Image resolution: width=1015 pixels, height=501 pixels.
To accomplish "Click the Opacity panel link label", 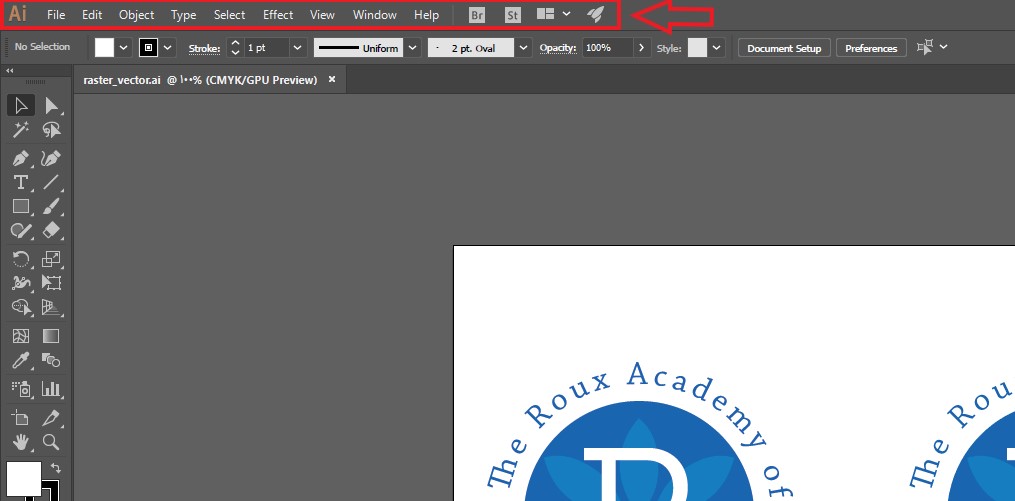I will tap(557, 49).
